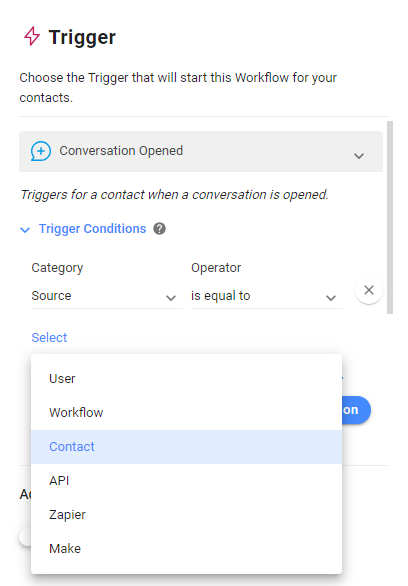This screenshot has width=408, height=586.
Task: Open the Operator dropdown showing is equal to
Action: (x=267, y=296)
